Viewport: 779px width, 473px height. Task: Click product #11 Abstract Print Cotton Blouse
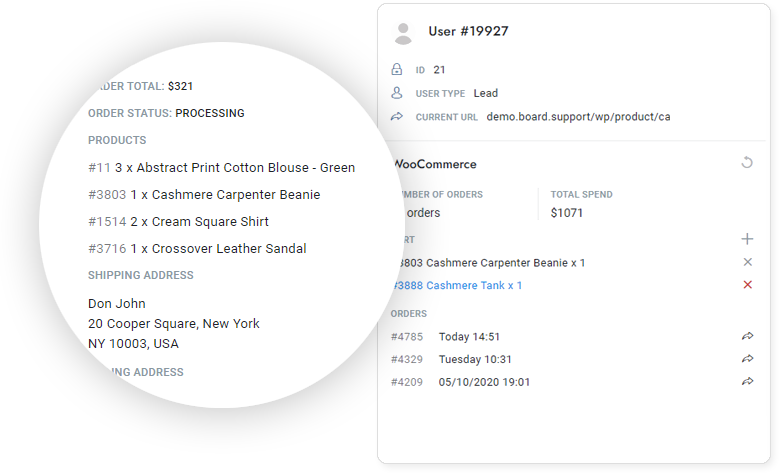click(221, 167)
